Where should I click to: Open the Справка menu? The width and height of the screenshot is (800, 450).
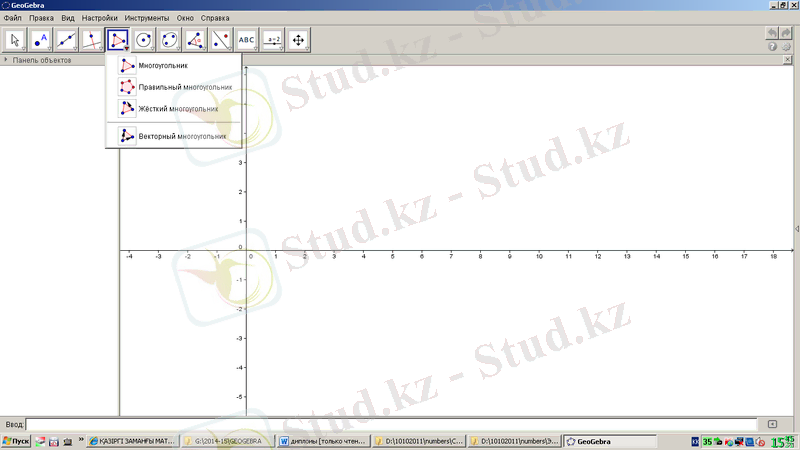(215, 18)
